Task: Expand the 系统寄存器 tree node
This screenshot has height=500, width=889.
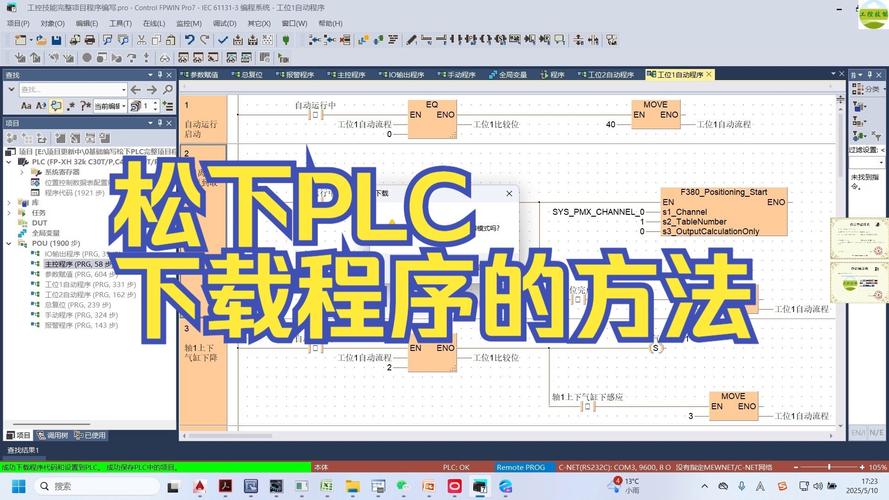Action: coord(22,172)
